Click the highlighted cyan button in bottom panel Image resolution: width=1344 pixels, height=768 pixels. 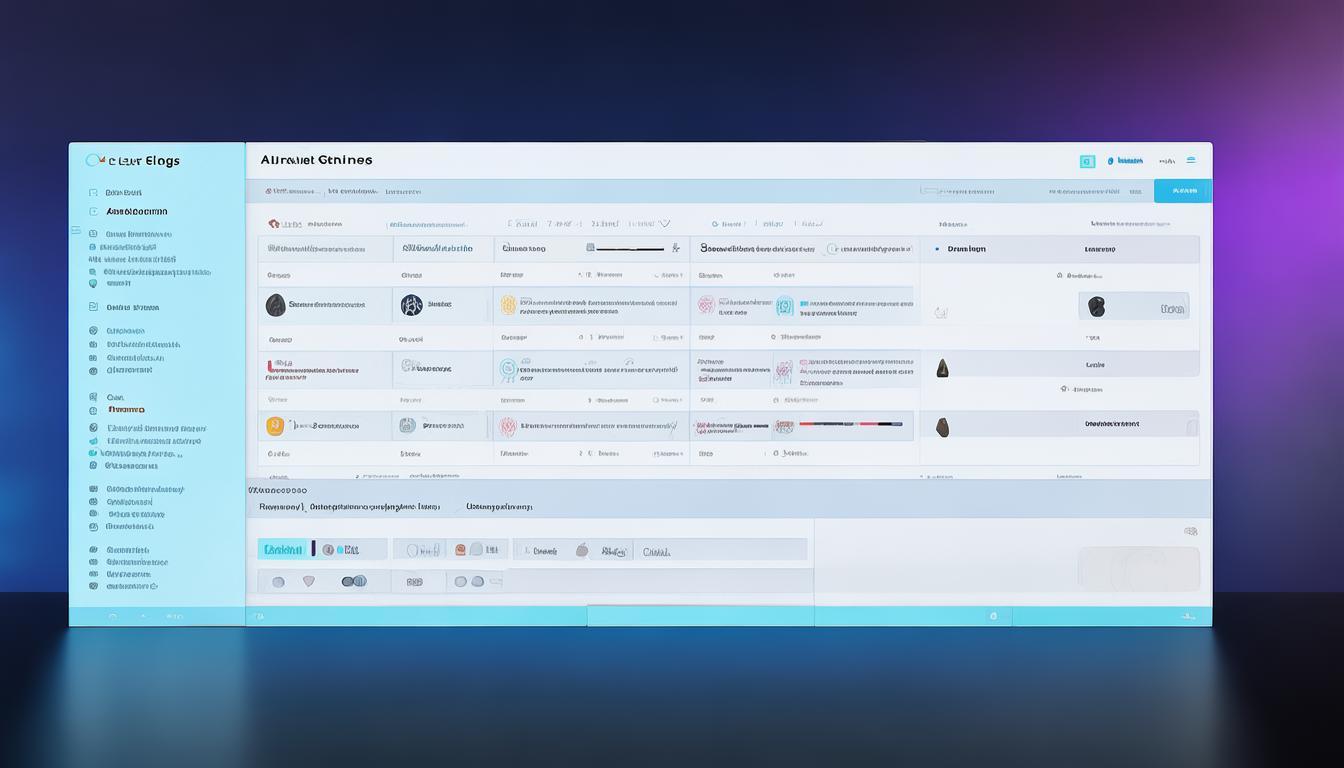tap(282, 549)
